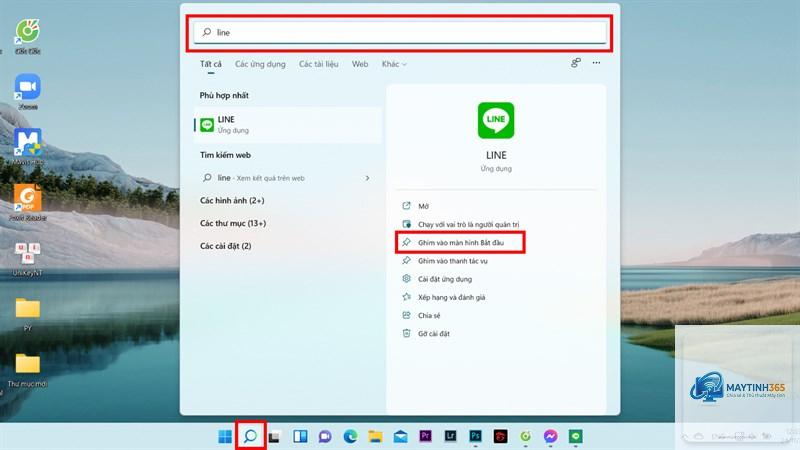
Task: Click the 'Tìm kiếm web' heading
Action: tap(225, 155)
